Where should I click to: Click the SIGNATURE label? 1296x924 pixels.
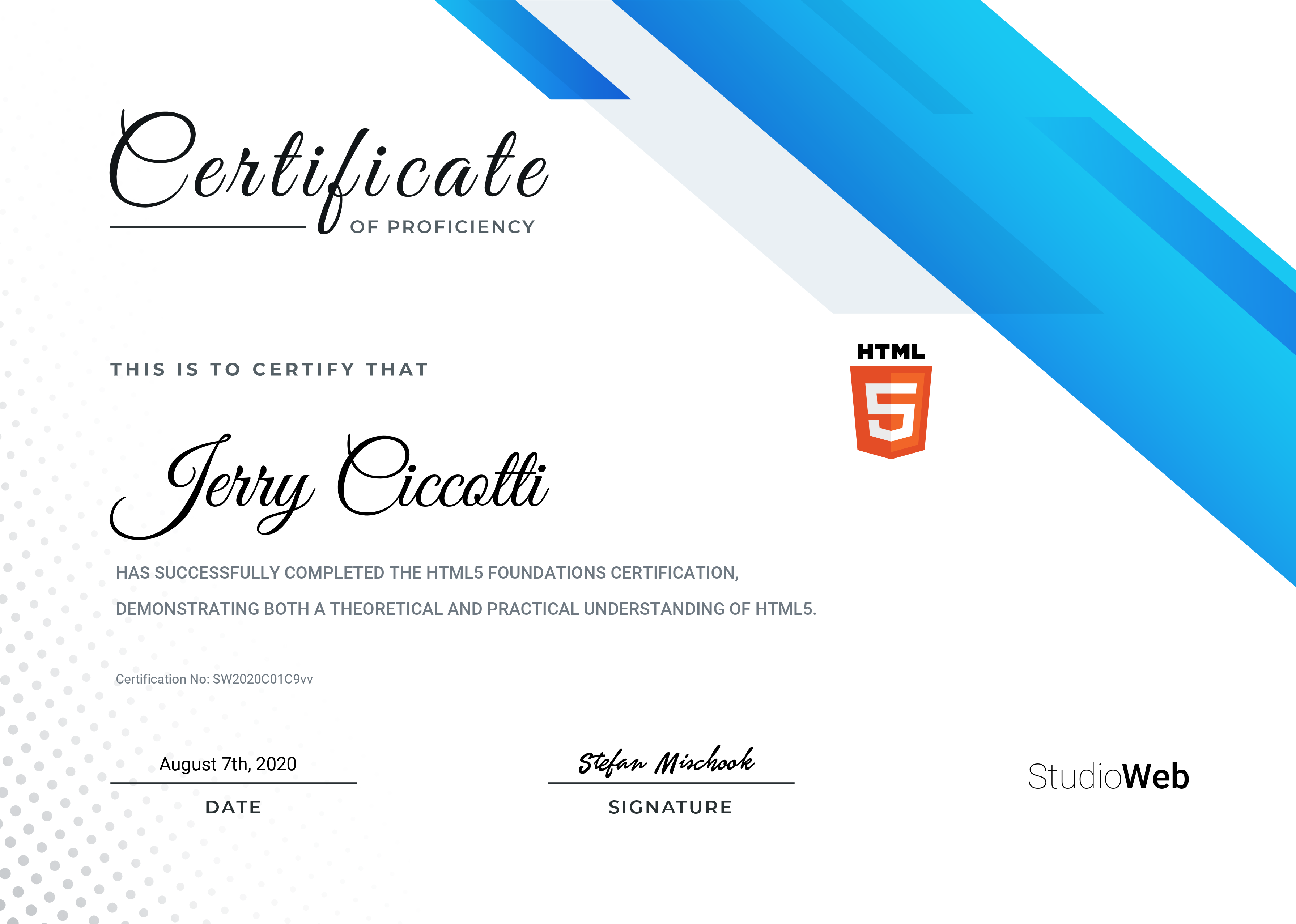click(x=670, y=807)
